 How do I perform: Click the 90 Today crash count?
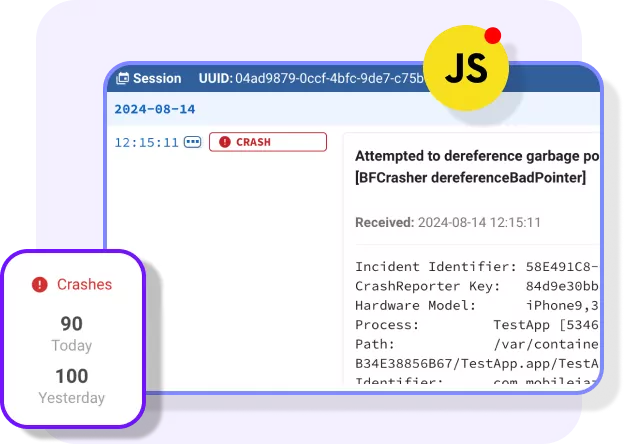(72, 323)
